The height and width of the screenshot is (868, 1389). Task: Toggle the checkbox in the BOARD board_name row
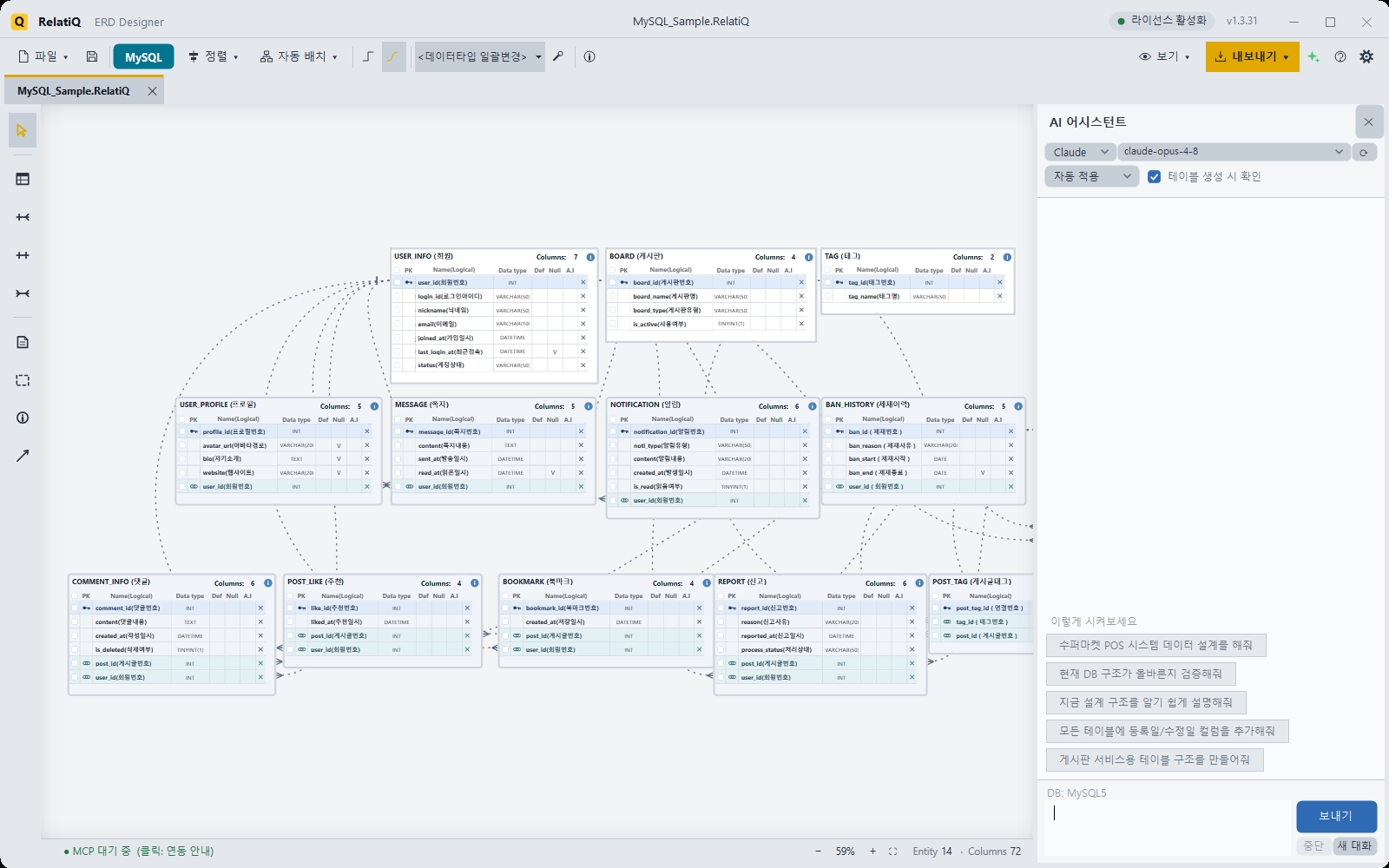(613, 296)
